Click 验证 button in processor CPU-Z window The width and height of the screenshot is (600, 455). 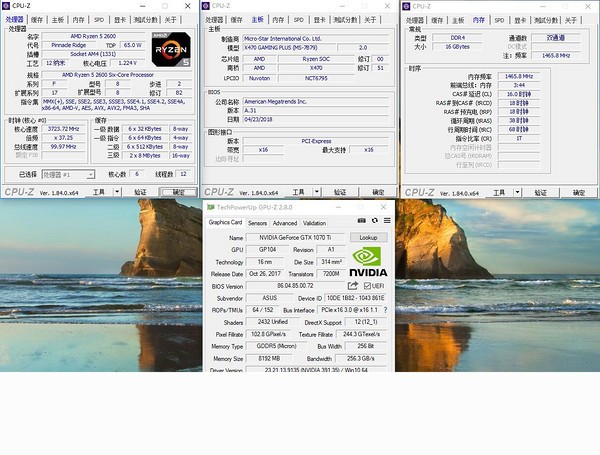pos(140,192)
